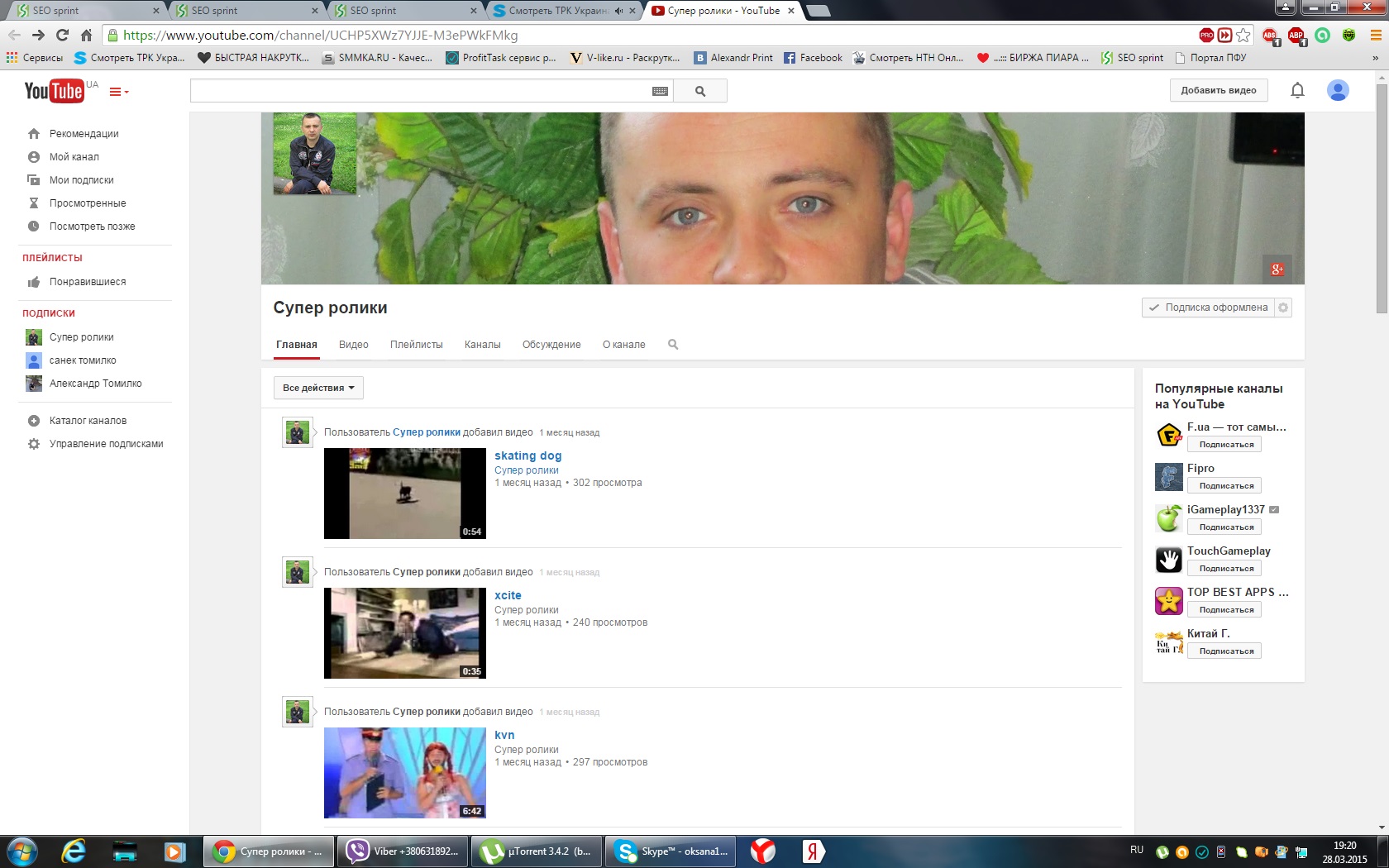The height and width of the screenshot is (868, 1389).
Task: Click Chrome forward arrow
Action: pyautogui.click(x=38, y=35)
